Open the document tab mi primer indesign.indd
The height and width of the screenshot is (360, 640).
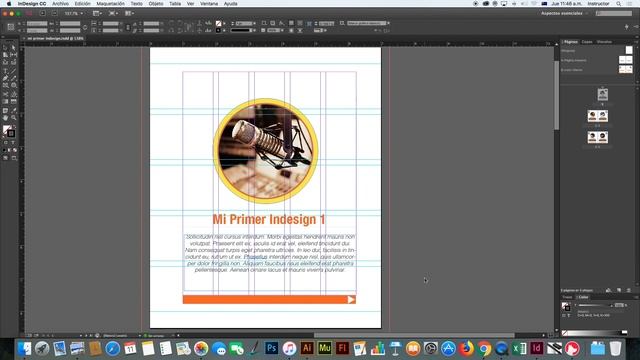coord(56,38)
